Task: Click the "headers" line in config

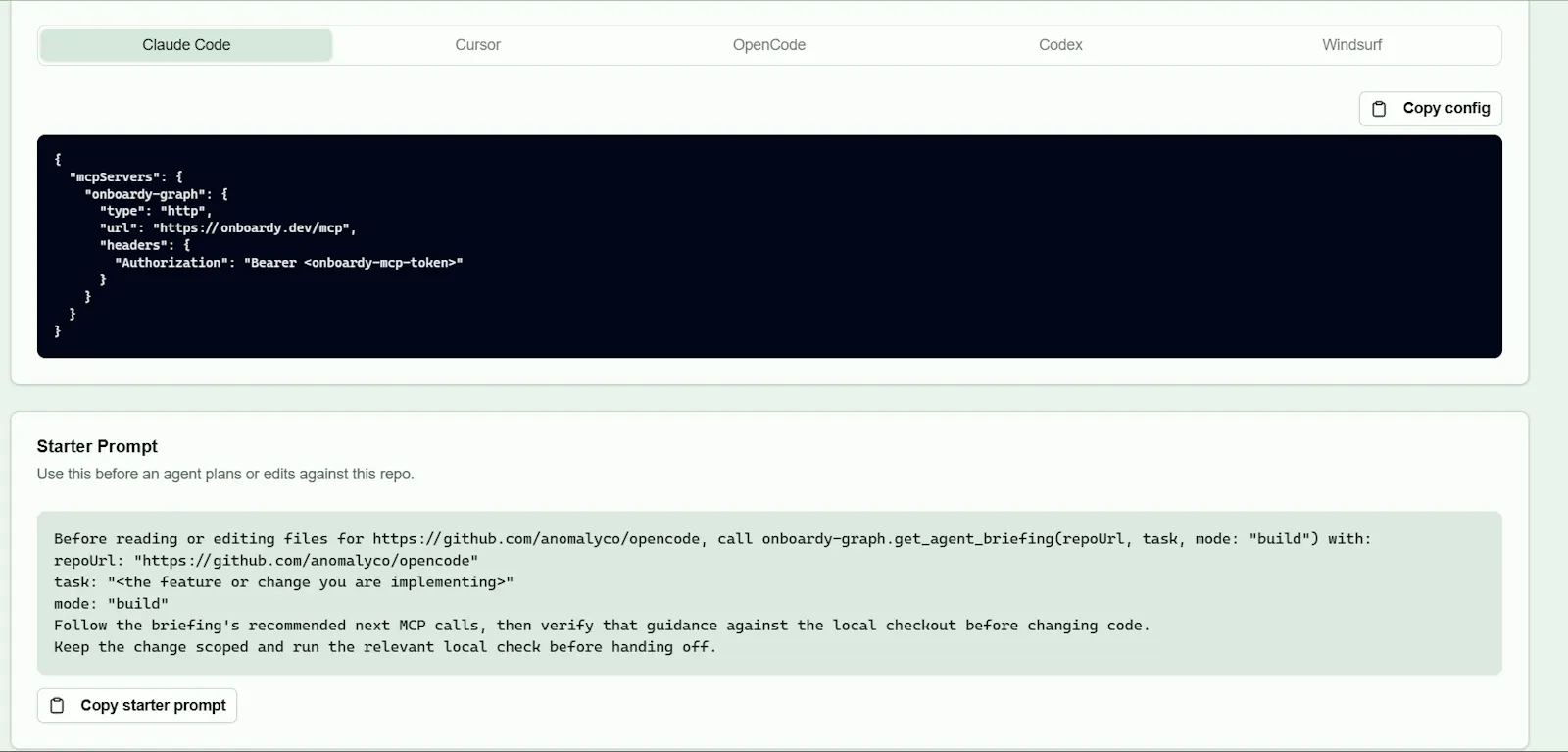Action: [145, 245]
